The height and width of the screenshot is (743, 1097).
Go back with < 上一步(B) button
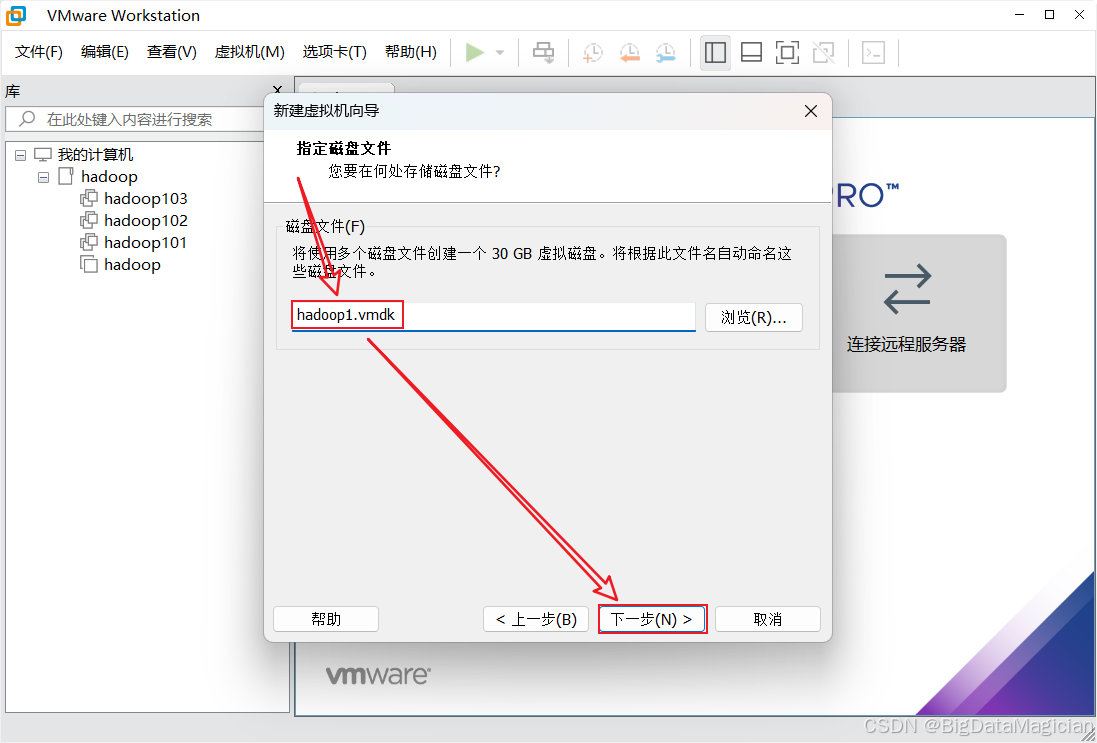(536, 619)
